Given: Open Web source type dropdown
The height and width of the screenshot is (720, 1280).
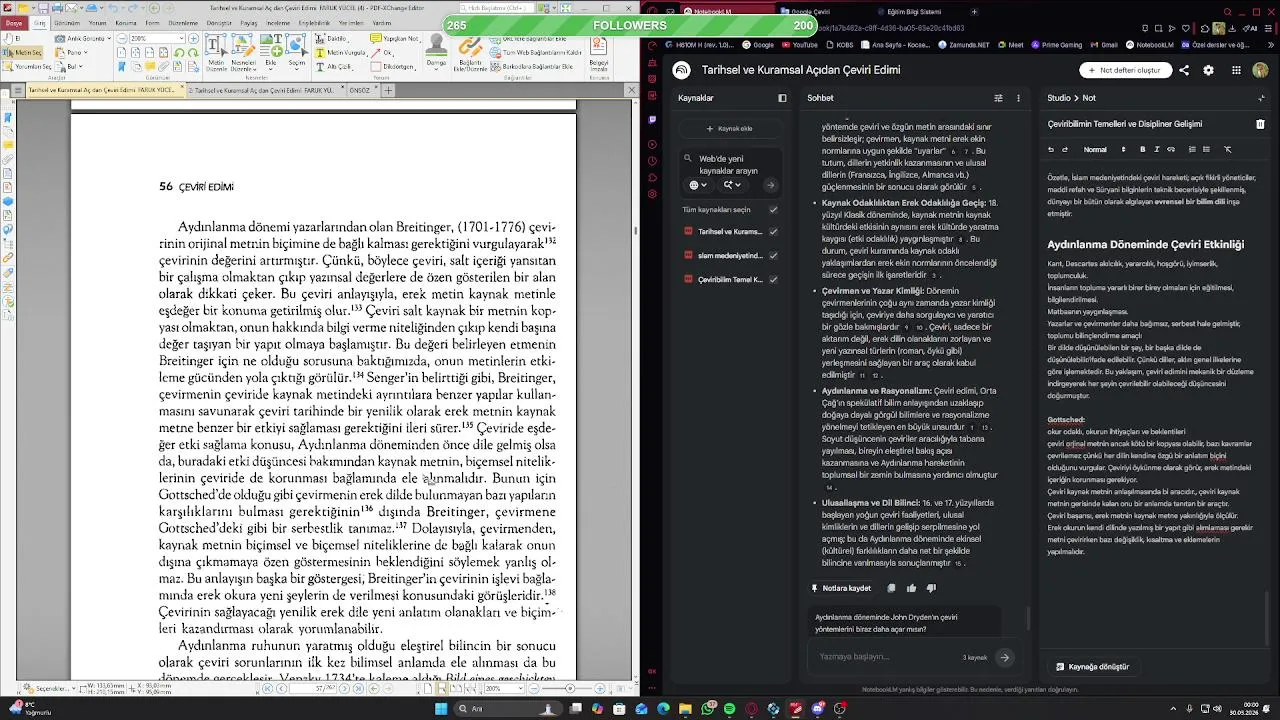Looking at the screenshot, I should (x=698, y=185).
